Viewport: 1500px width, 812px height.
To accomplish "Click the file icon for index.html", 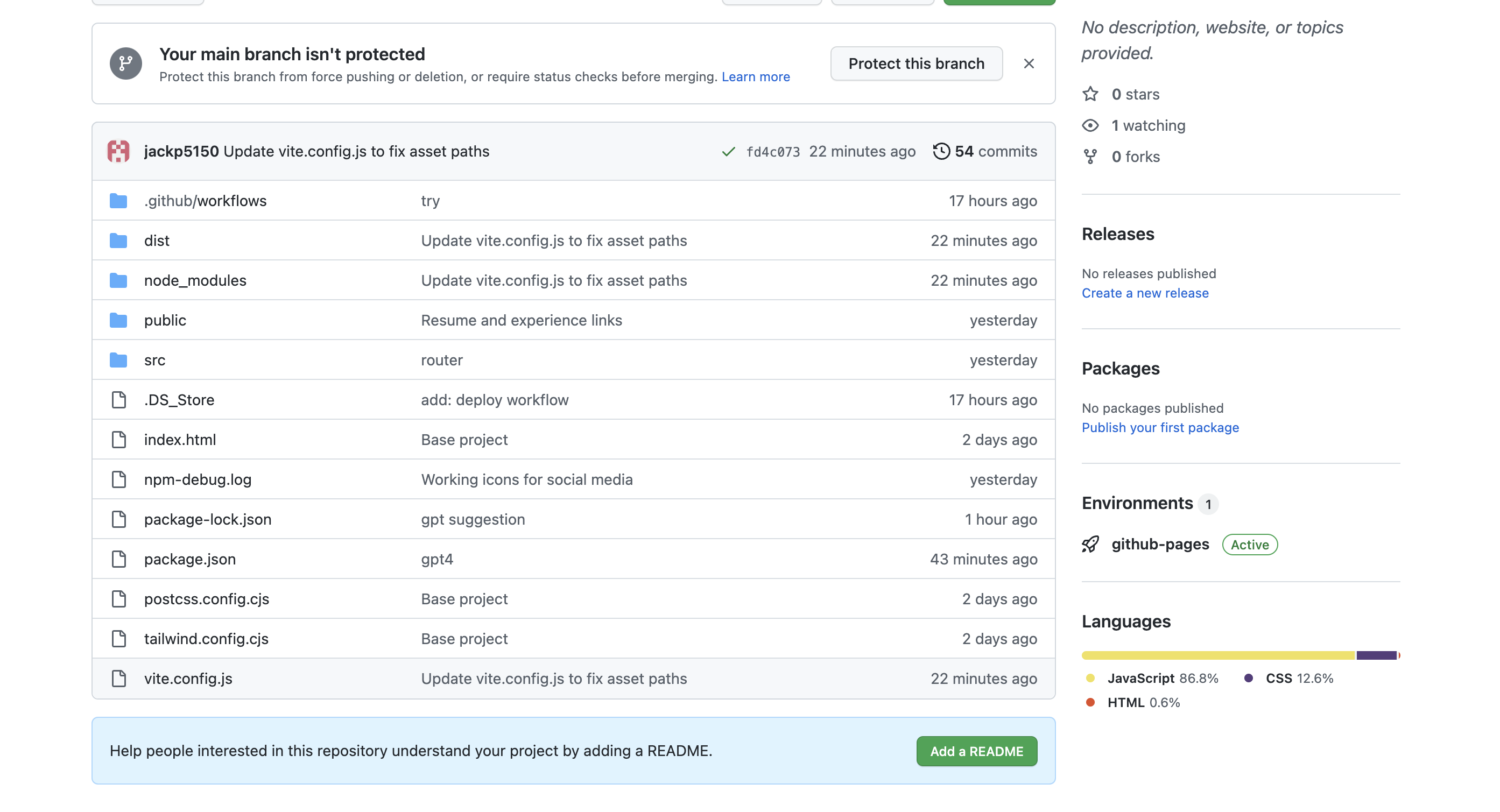I will coord(119,440).
